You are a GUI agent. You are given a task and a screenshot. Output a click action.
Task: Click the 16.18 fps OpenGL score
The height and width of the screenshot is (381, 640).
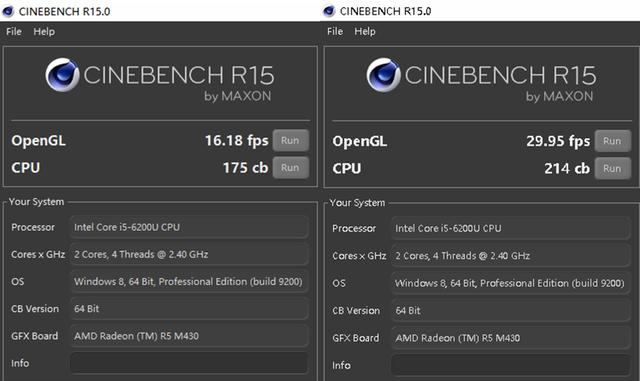236,140
